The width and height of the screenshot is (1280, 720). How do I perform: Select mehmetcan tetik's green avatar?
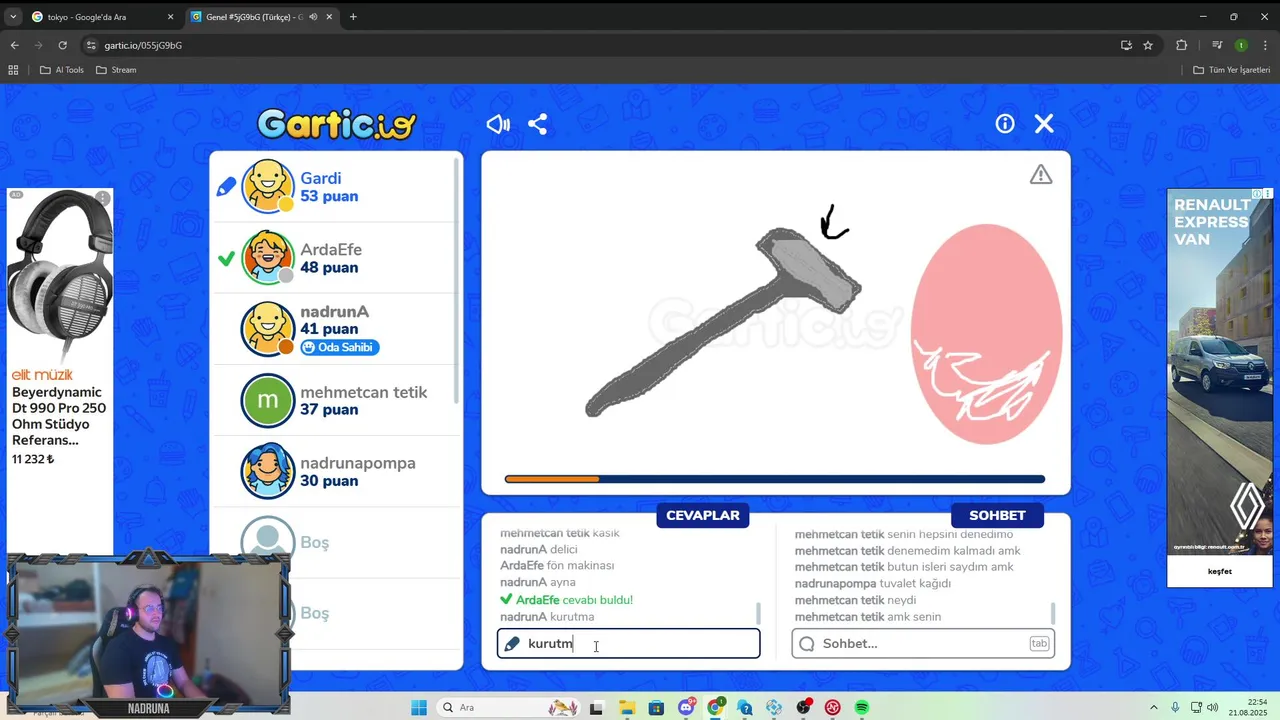click(267, 400)
